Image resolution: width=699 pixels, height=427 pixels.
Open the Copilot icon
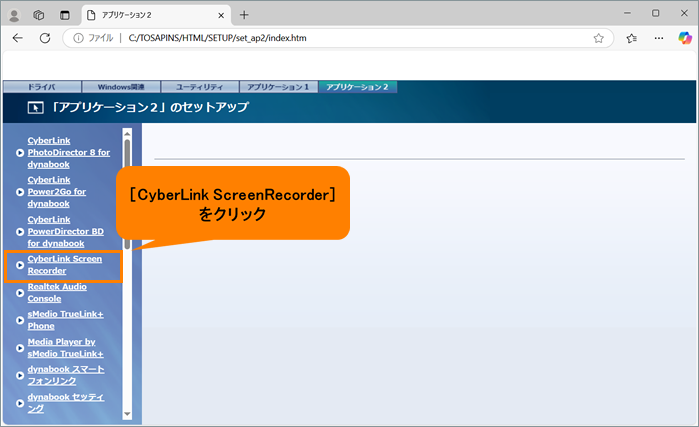[684, 38]
